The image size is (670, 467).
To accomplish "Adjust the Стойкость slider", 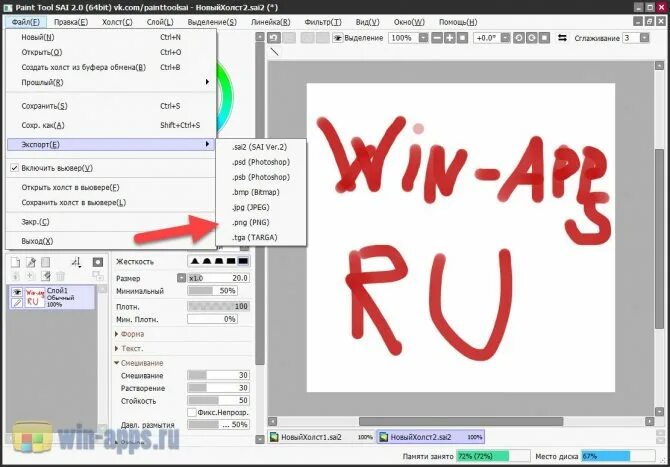I will coord(218,400).
